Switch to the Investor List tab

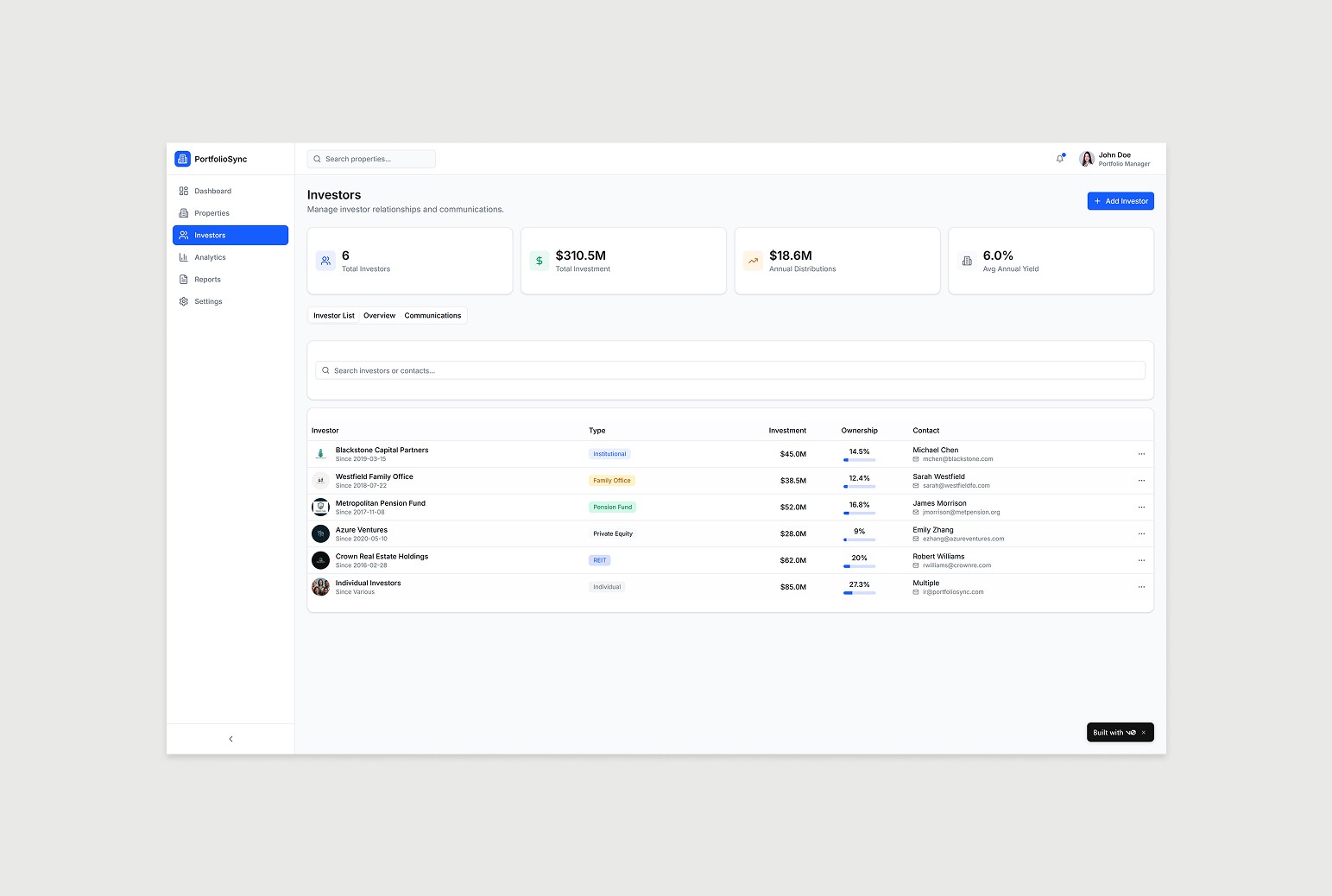tap(334, 316)
